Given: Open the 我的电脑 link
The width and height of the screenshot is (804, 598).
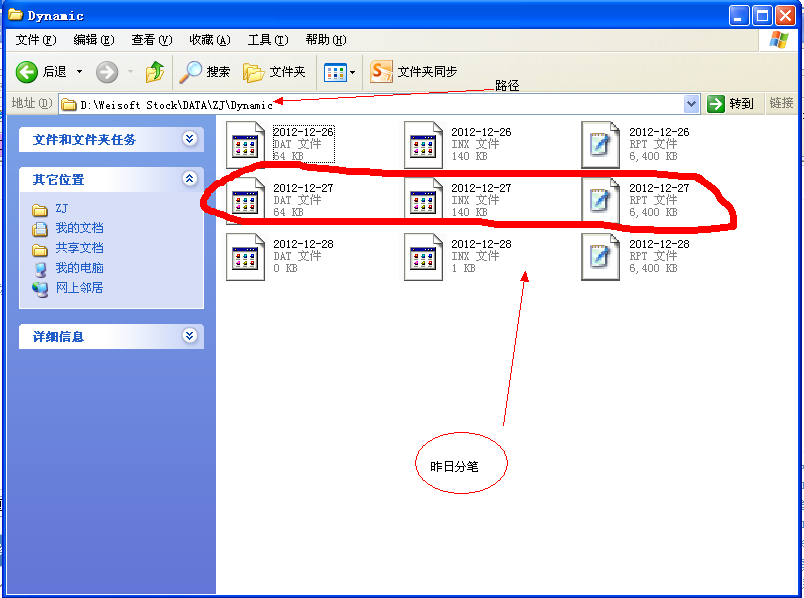Looking at the screenshot, I should [x=79, y=268].
